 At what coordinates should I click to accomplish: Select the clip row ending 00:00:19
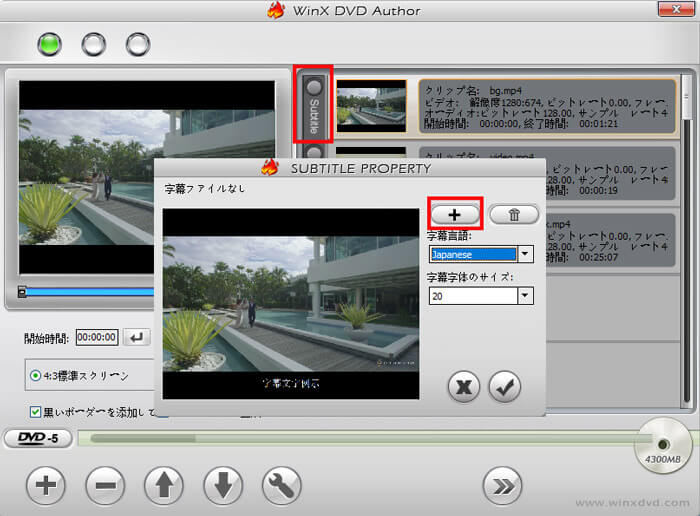pyautogui.click(x=609, y=174)
